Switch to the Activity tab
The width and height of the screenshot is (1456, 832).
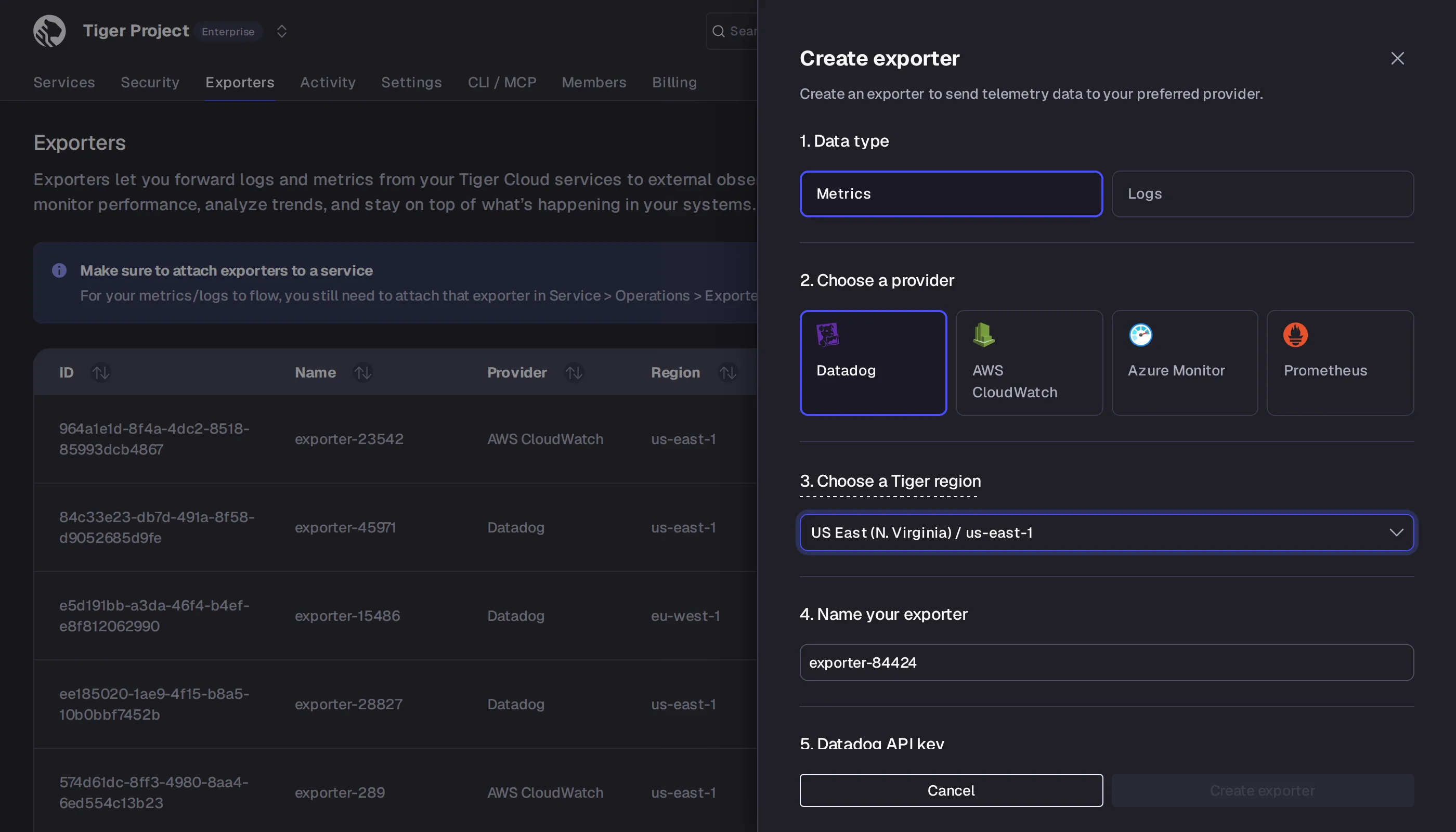(328, 82)
